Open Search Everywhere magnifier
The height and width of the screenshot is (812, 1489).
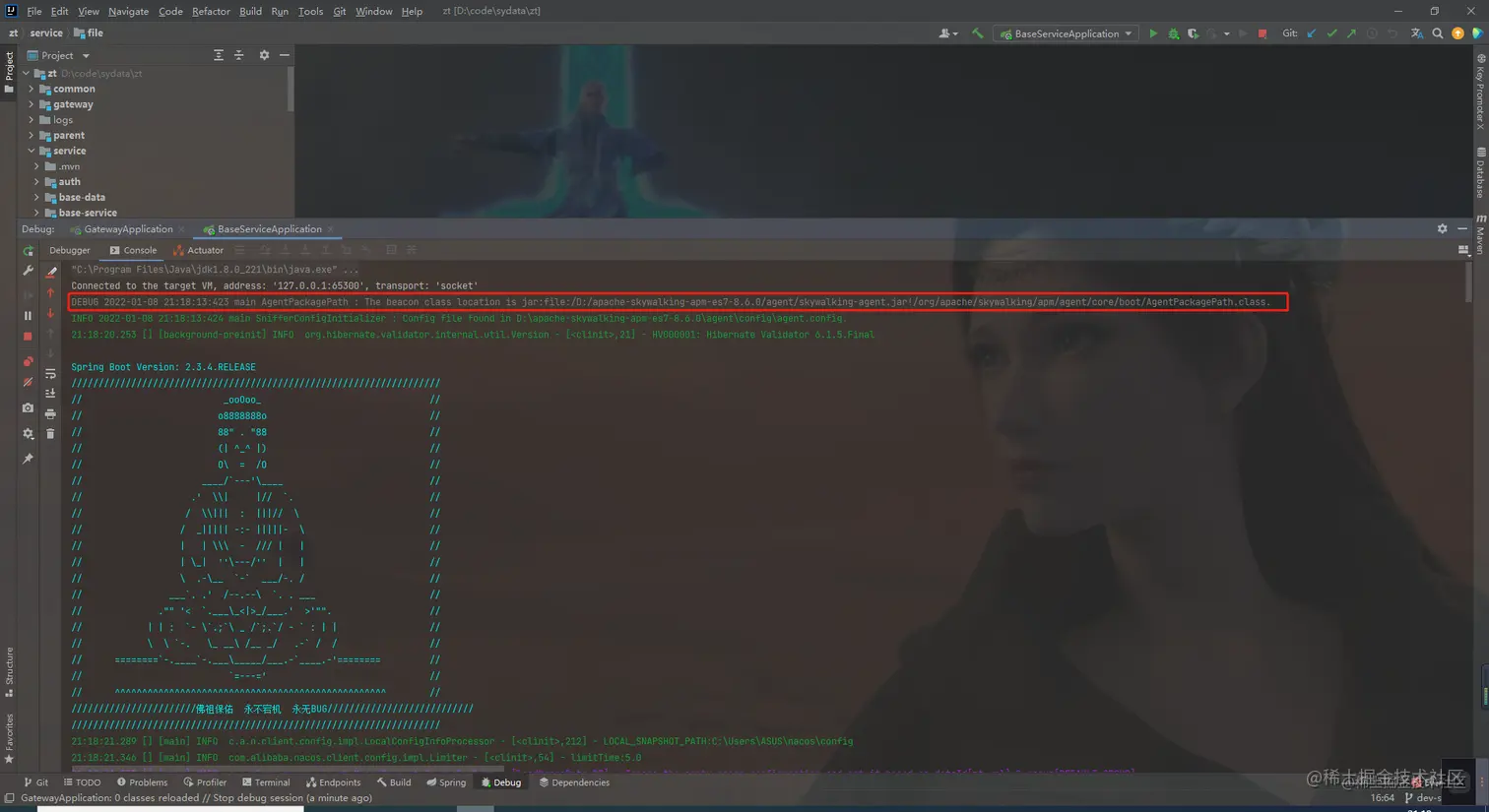pyautogui.click(x=1438, y=33)
